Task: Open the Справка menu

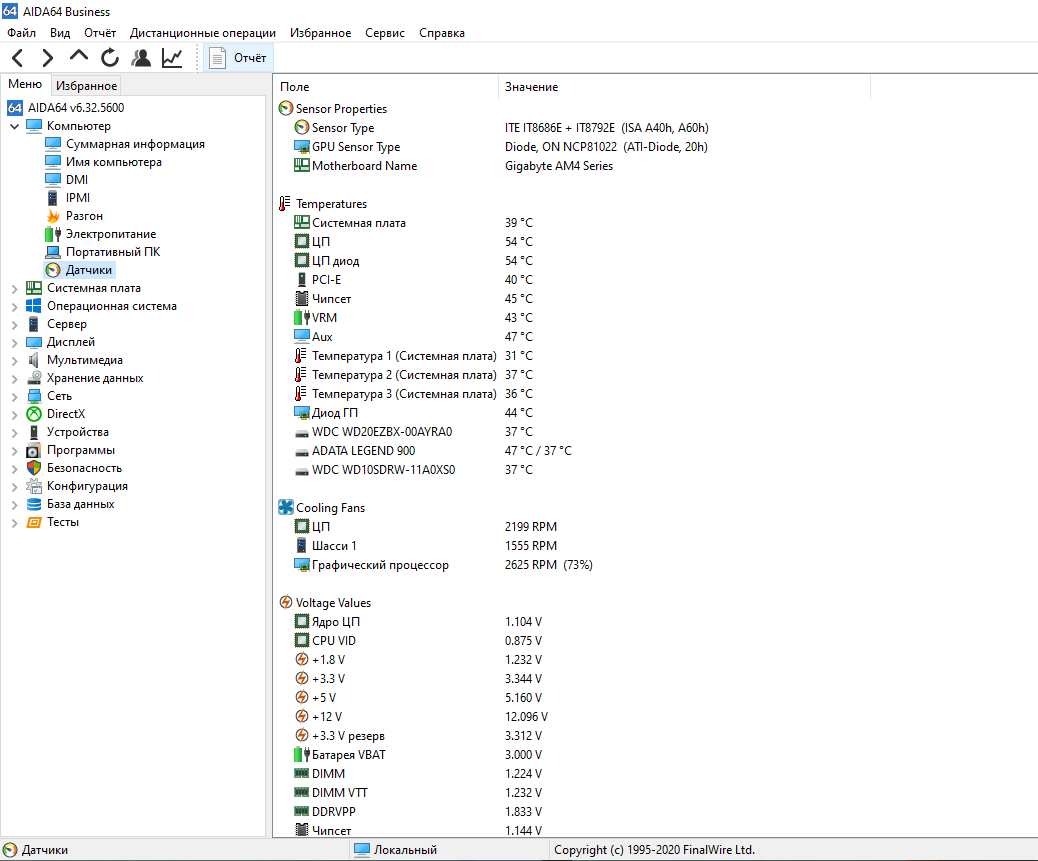Action: tap(442, 33)
